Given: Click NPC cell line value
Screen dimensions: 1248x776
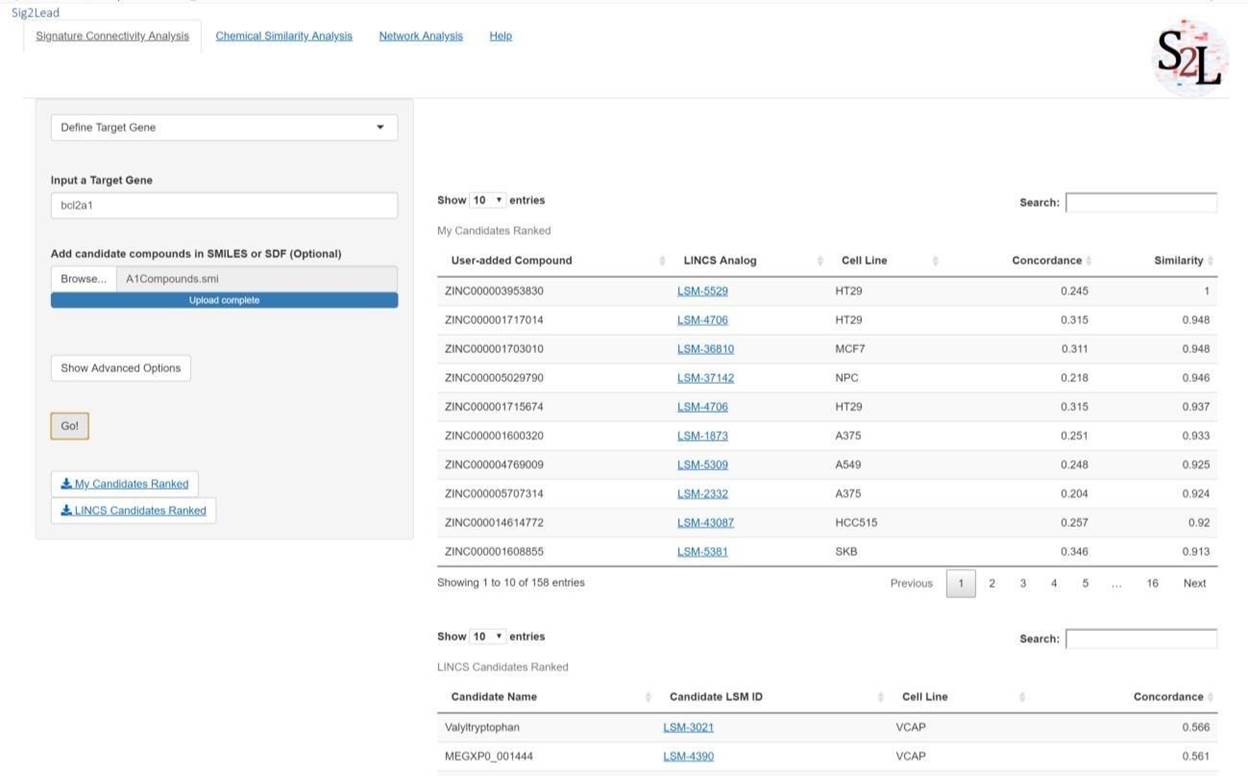Looking at the screenshot, I should [847, 378].
